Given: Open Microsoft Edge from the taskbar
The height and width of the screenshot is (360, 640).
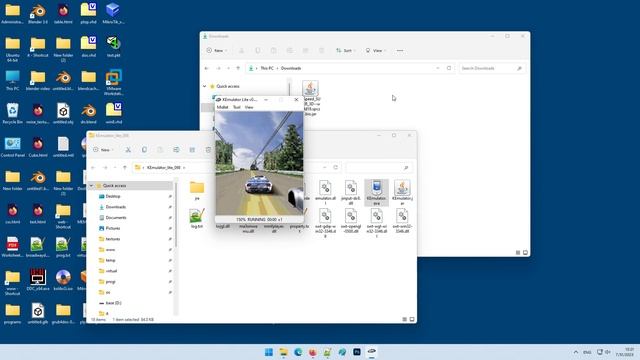Looking at the screenshot, I should coord(298,352).
